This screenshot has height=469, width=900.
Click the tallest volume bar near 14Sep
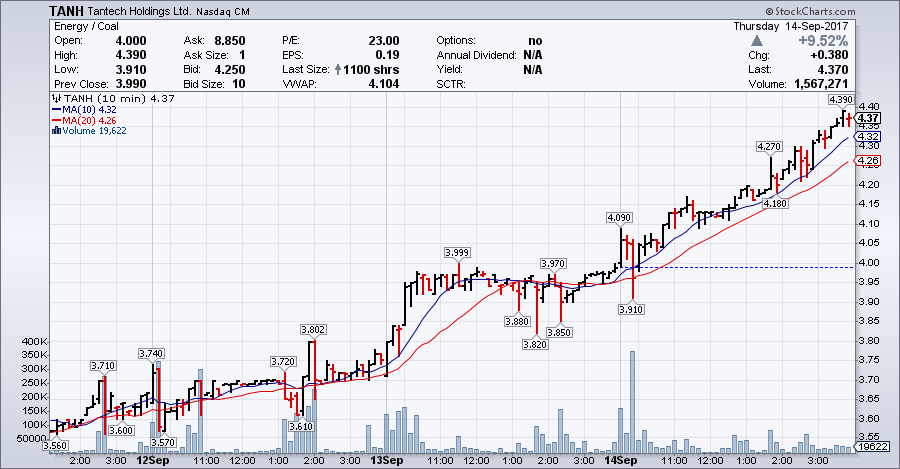coord(632,400)
